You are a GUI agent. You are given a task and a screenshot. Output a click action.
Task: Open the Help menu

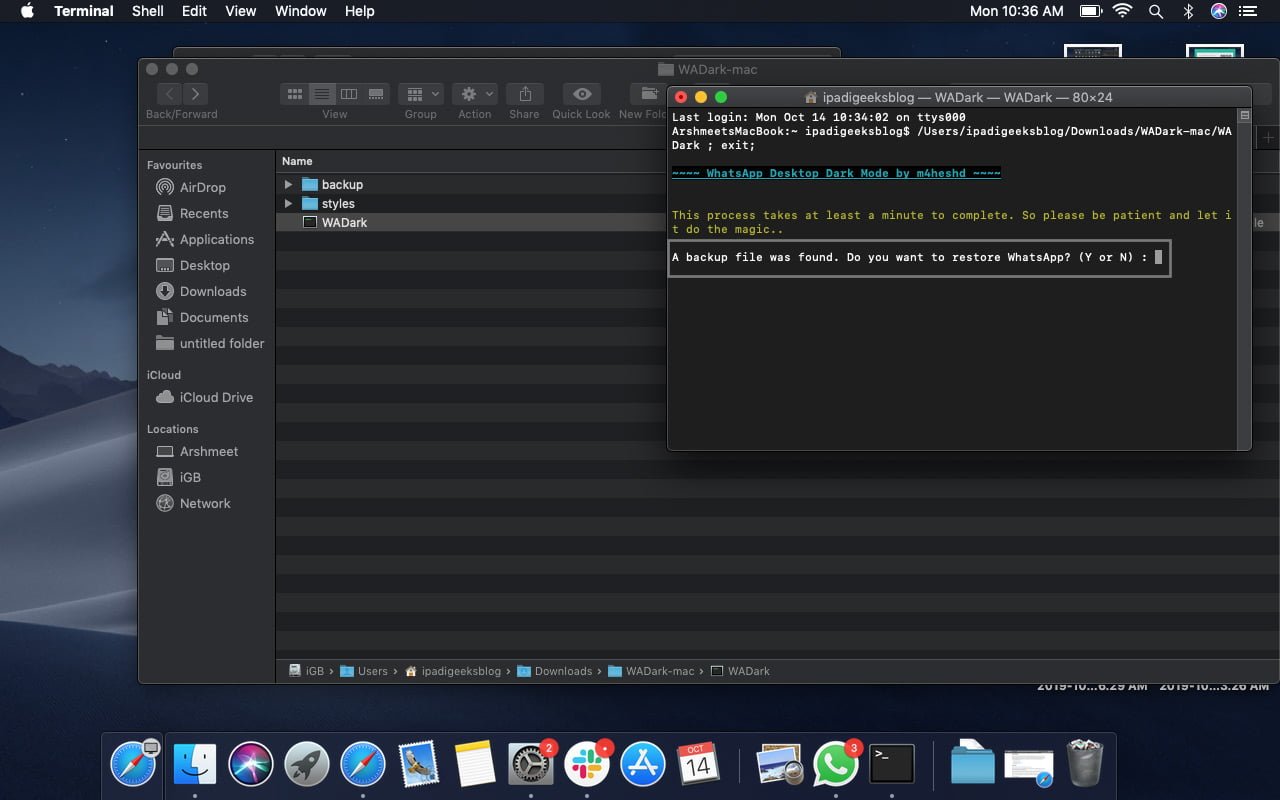(359, 11)
